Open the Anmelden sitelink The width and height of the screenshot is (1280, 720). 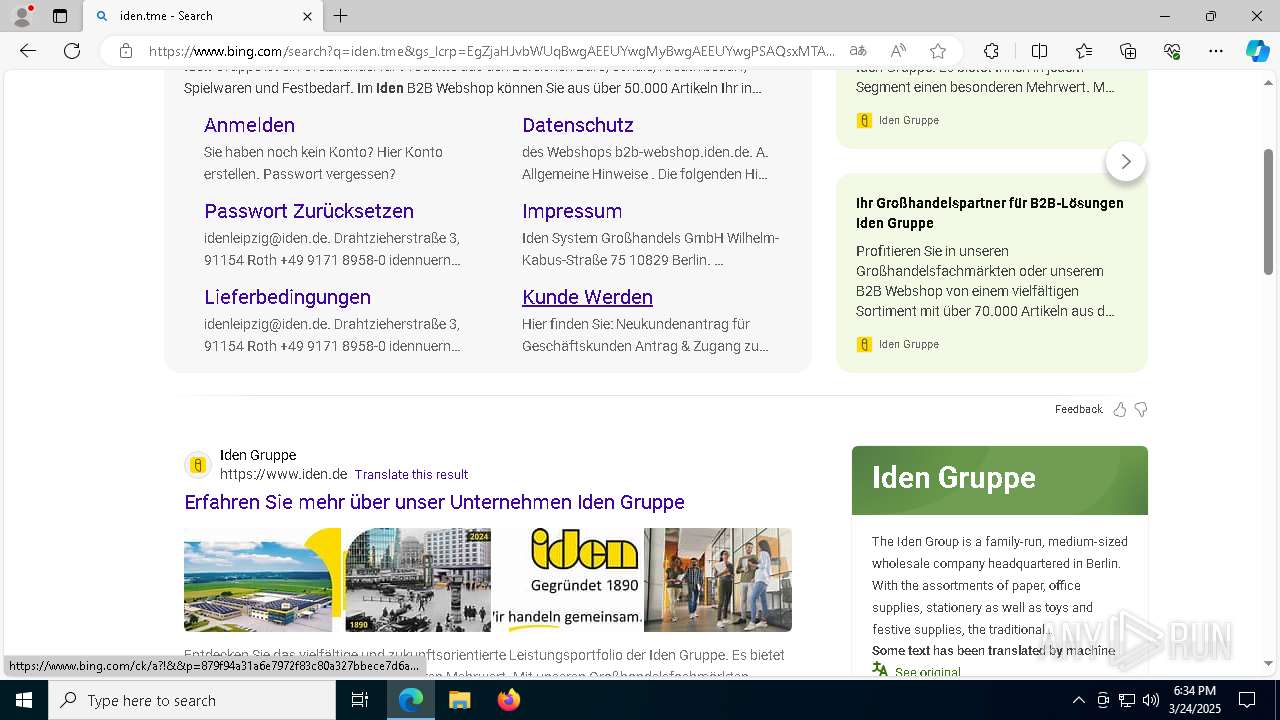249,125
